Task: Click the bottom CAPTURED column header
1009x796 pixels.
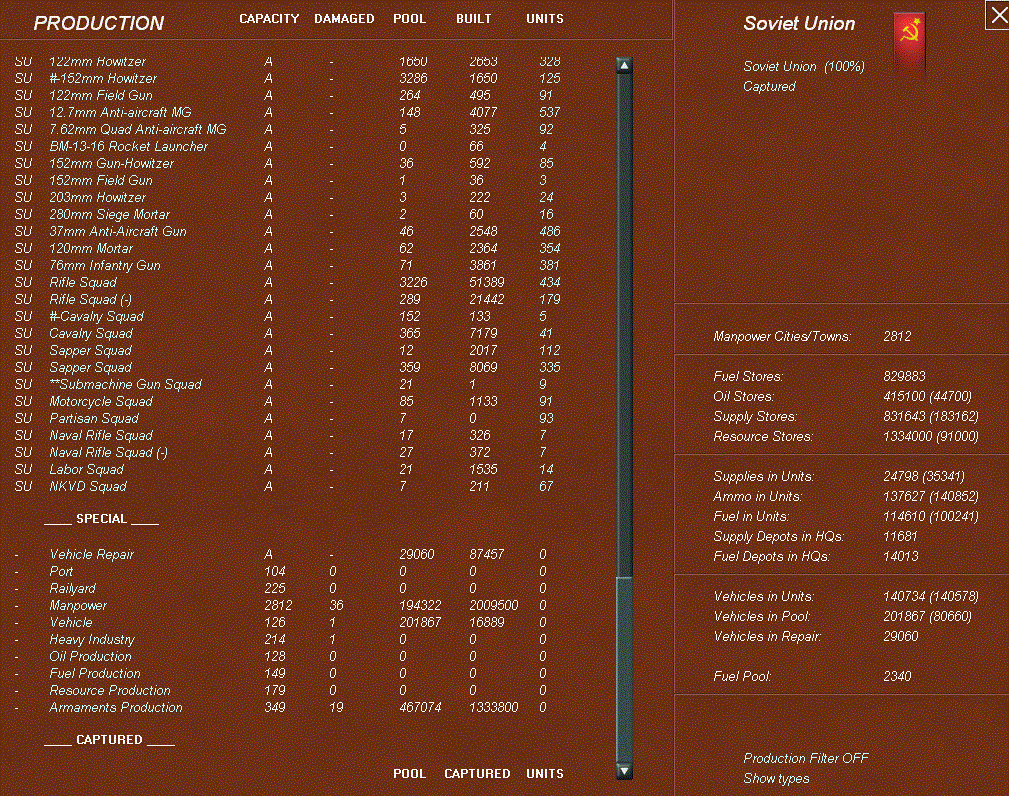Action: (x=477, y=773)
